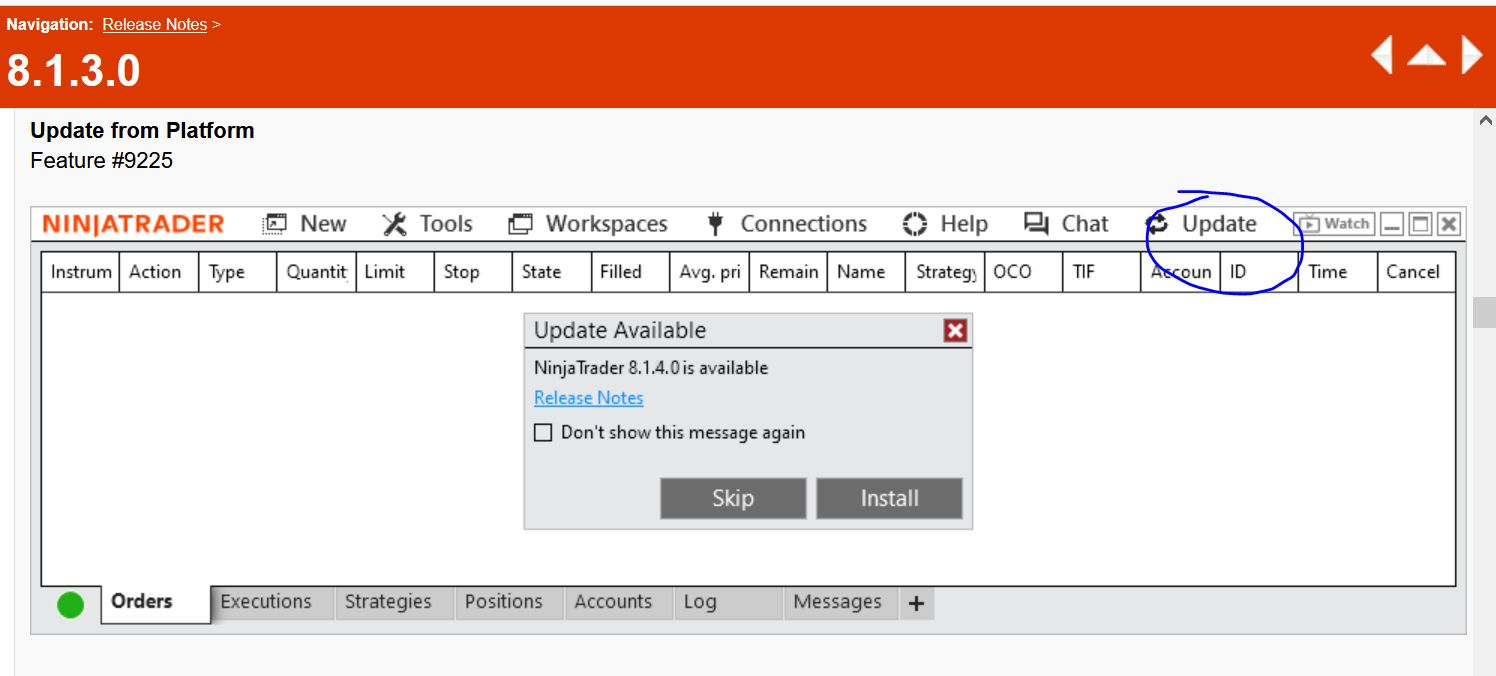Open the New menu
This screenshot has height=676, width=1496.
click(x=304, y=224)
